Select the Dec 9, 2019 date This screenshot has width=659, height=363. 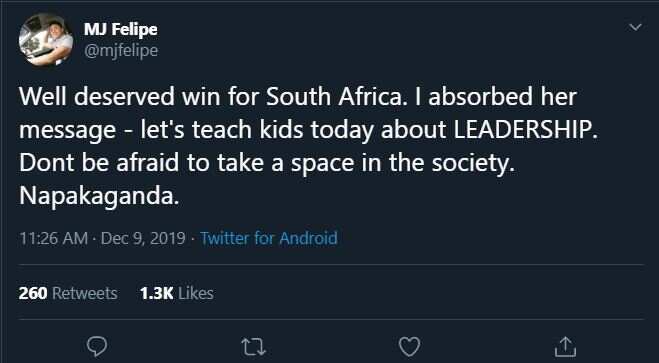click(x=143, y=238)
